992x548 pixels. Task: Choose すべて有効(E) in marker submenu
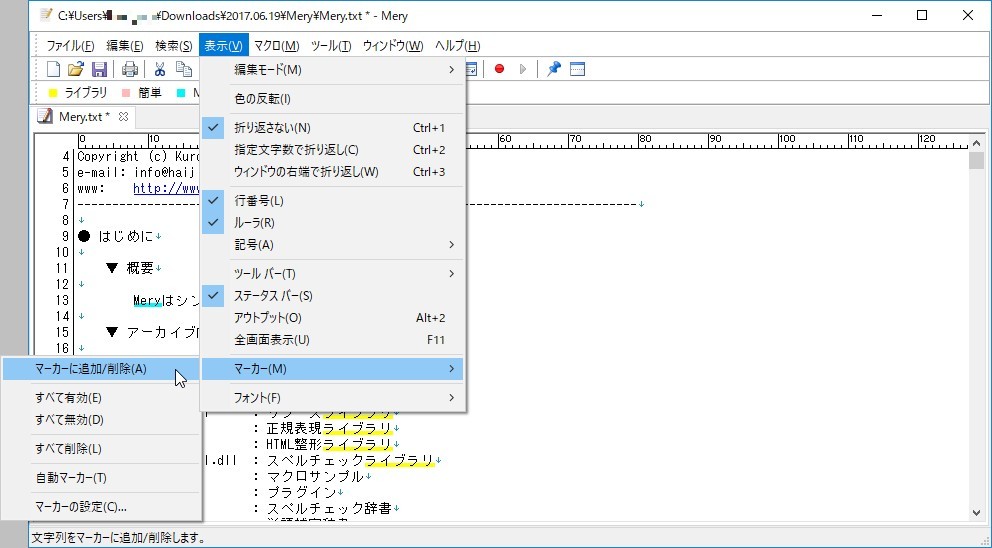point(101,398)
